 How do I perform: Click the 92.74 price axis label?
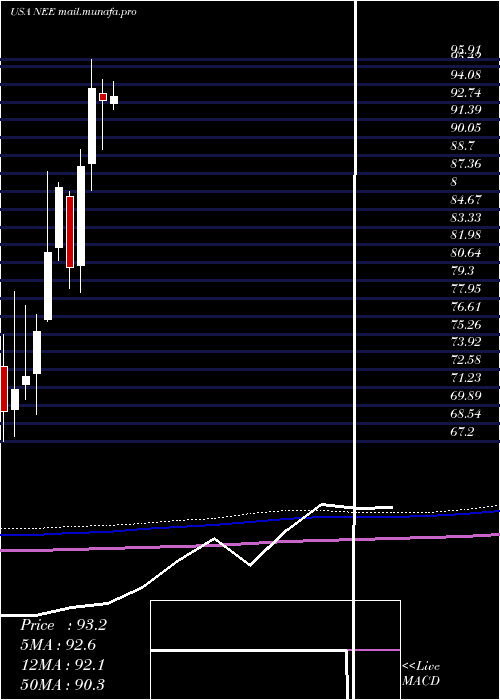[x=466, y=93]
